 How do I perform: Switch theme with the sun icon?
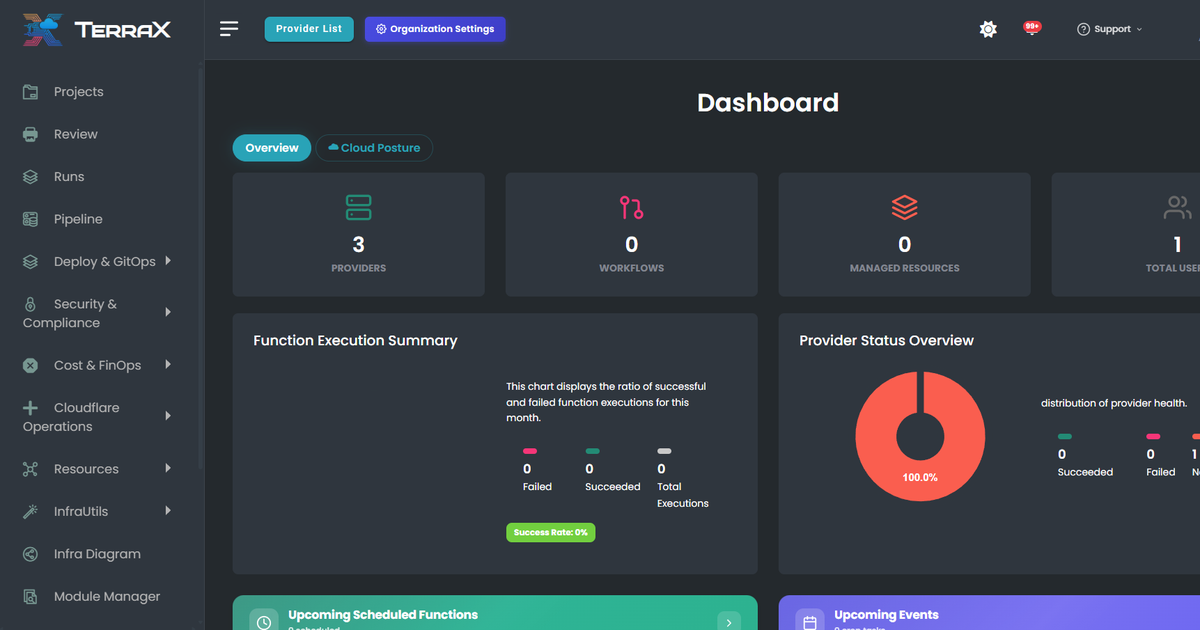point(988,29)
